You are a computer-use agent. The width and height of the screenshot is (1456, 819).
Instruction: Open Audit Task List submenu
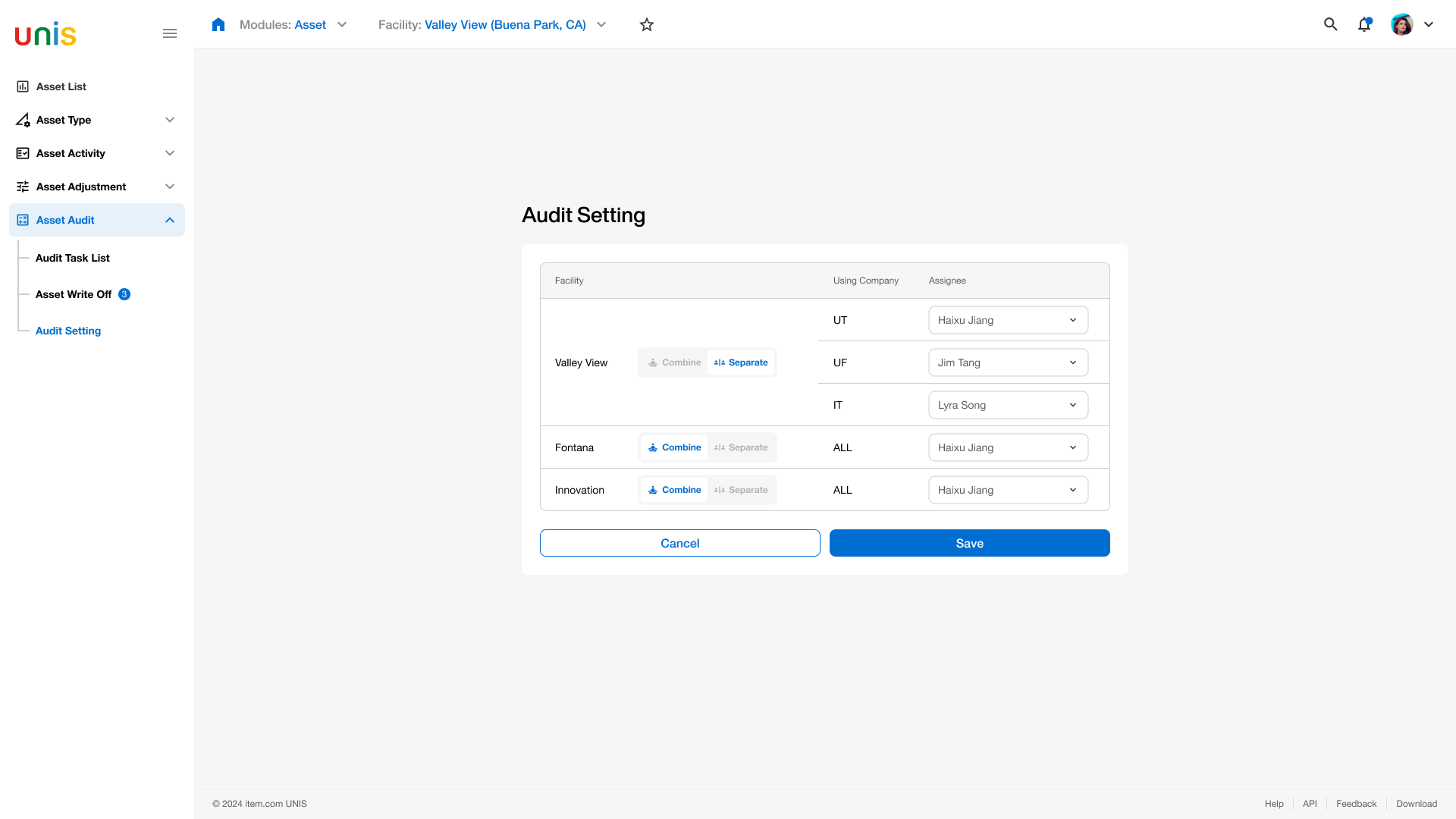pyautogui.click(x=73, y=258)
